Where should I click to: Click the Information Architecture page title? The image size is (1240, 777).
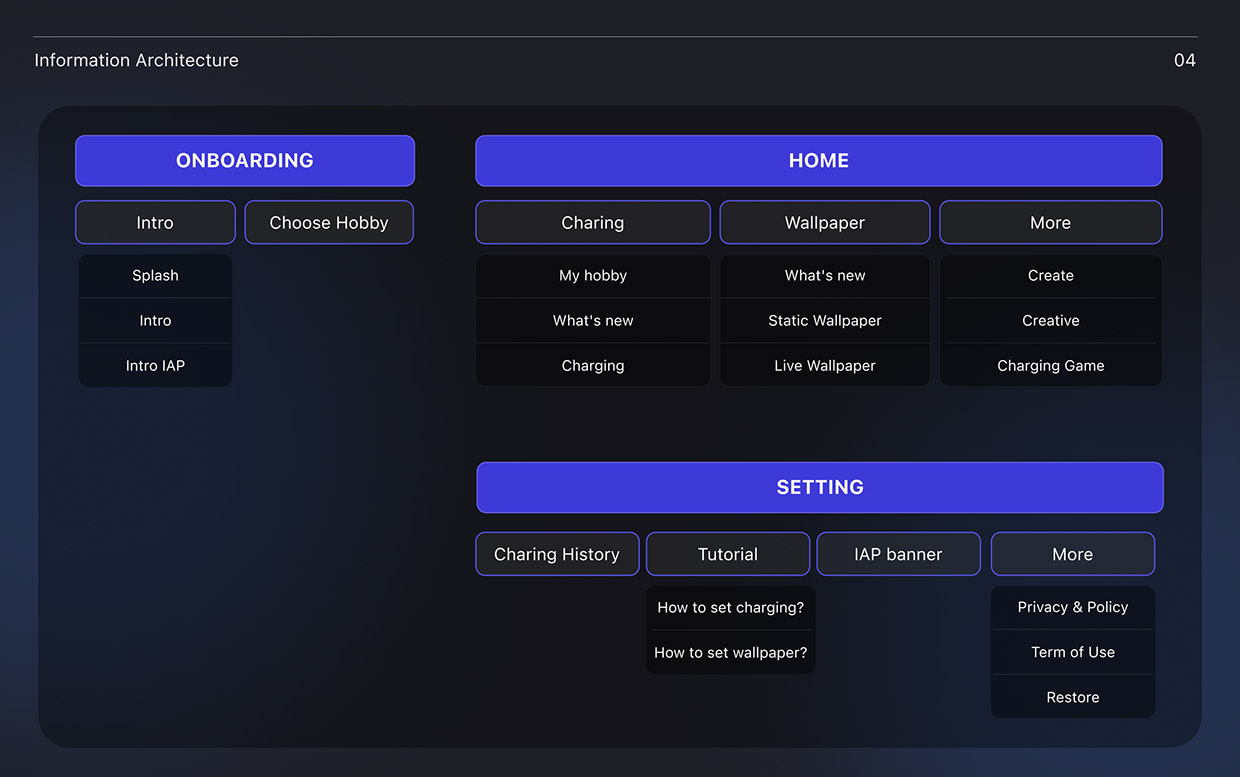tap(137, 61)
